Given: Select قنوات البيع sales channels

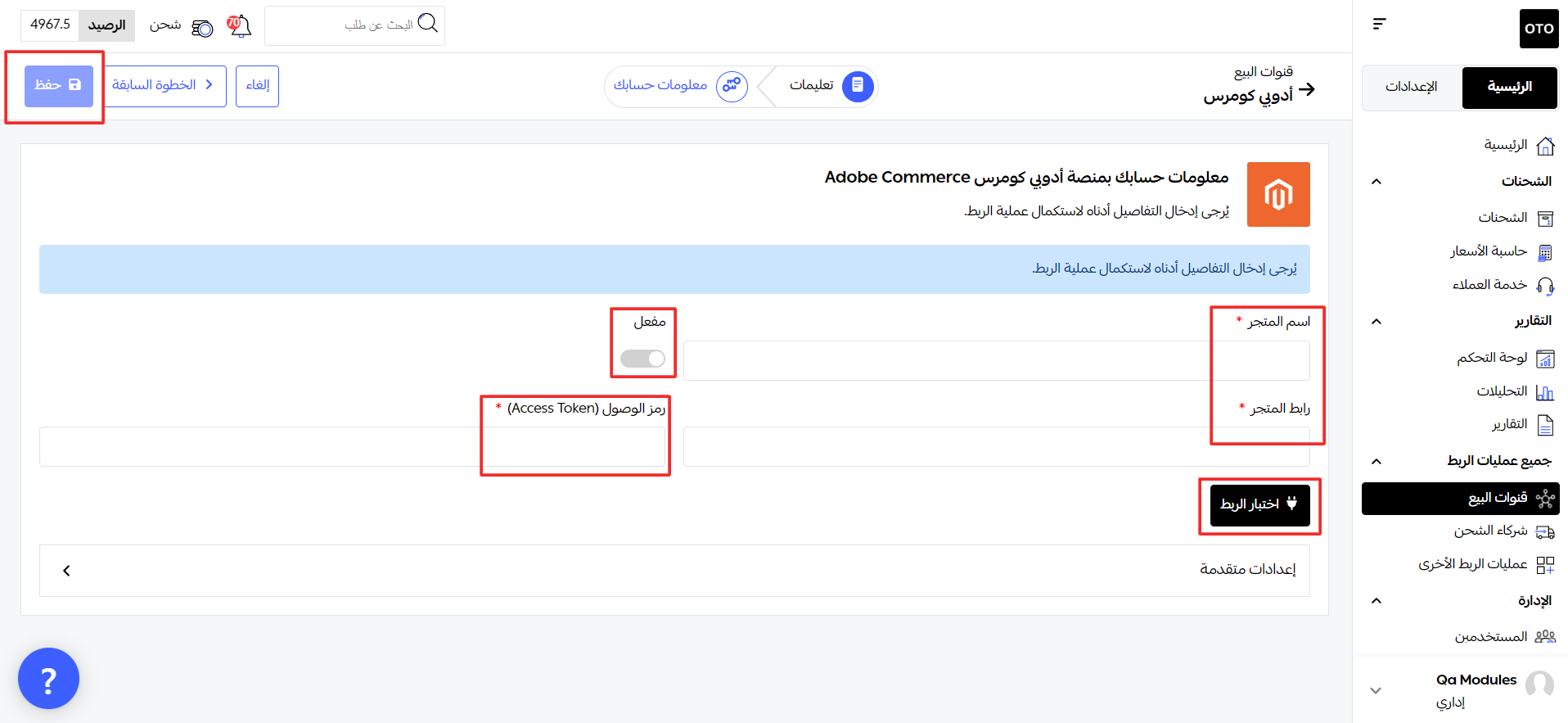Looking at the screenshot, I should (1461, 499).
